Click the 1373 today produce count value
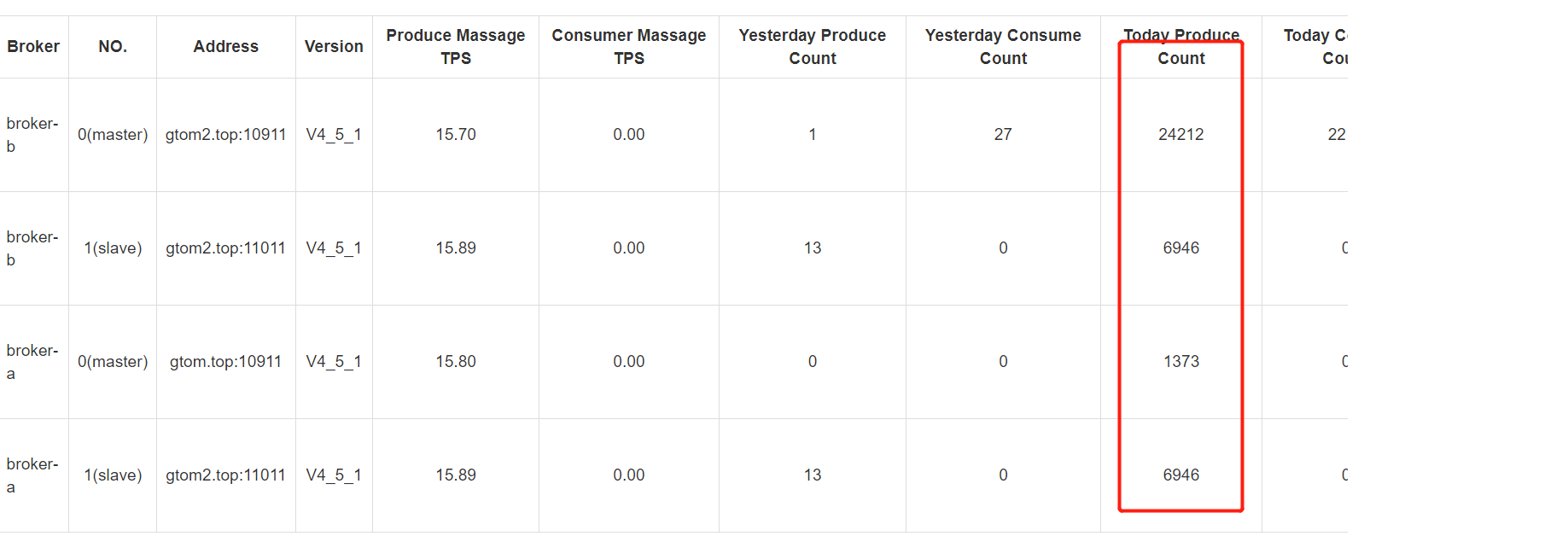The height and width of the screenshot is (542, 1568). pyautogui.click(x=1181, y=362)
